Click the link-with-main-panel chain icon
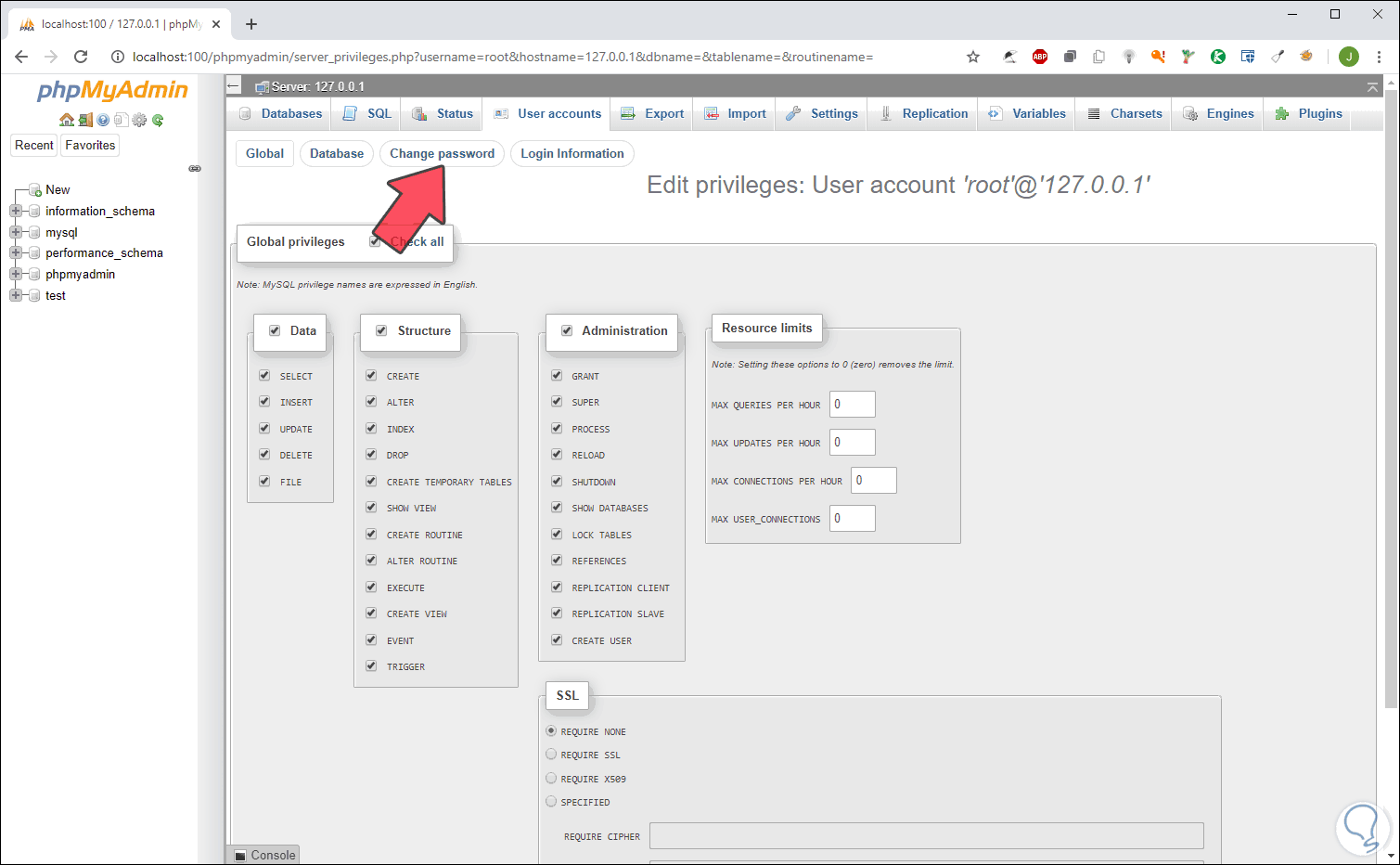1400x865 pixels. [x=195, y=168]
